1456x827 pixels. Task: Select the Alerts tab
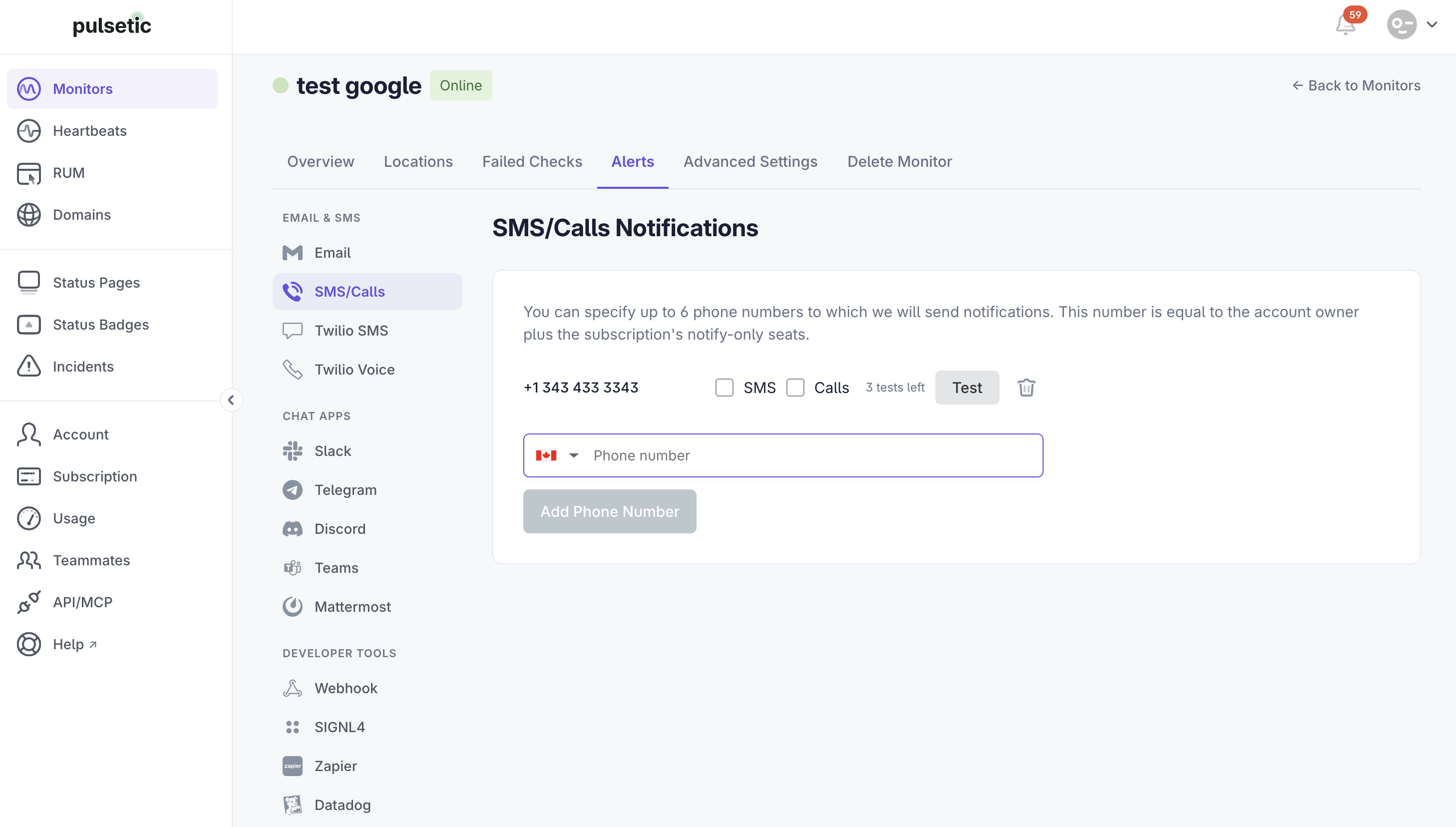633,161
